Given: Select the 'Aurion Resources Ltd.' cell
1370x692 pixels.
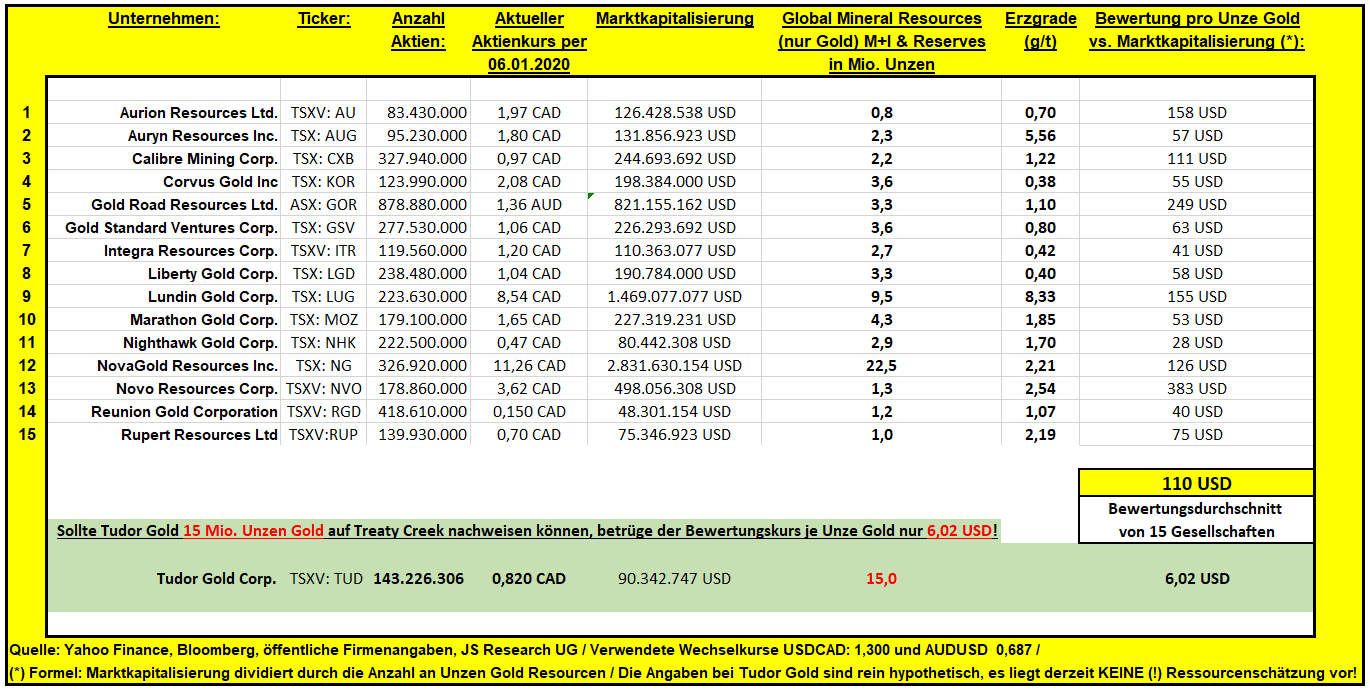Looking at the screenshot, I should (x=199, y=113).
